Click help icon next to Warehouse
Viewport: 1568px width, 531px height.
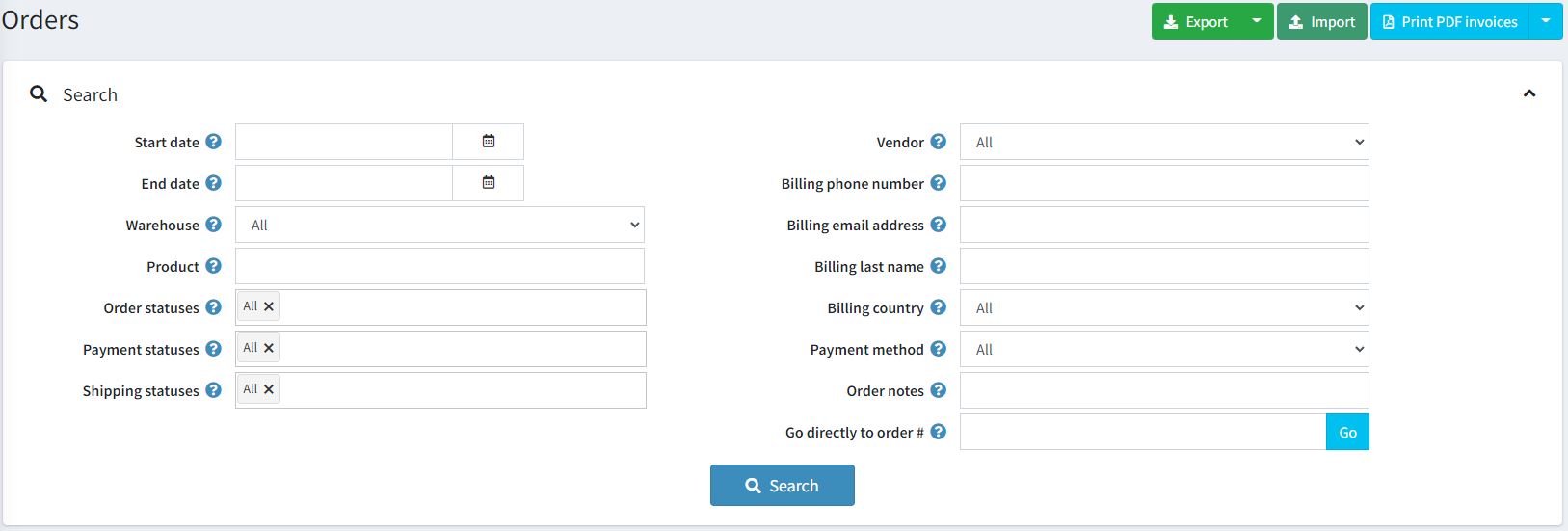click(x=214, y=225)
